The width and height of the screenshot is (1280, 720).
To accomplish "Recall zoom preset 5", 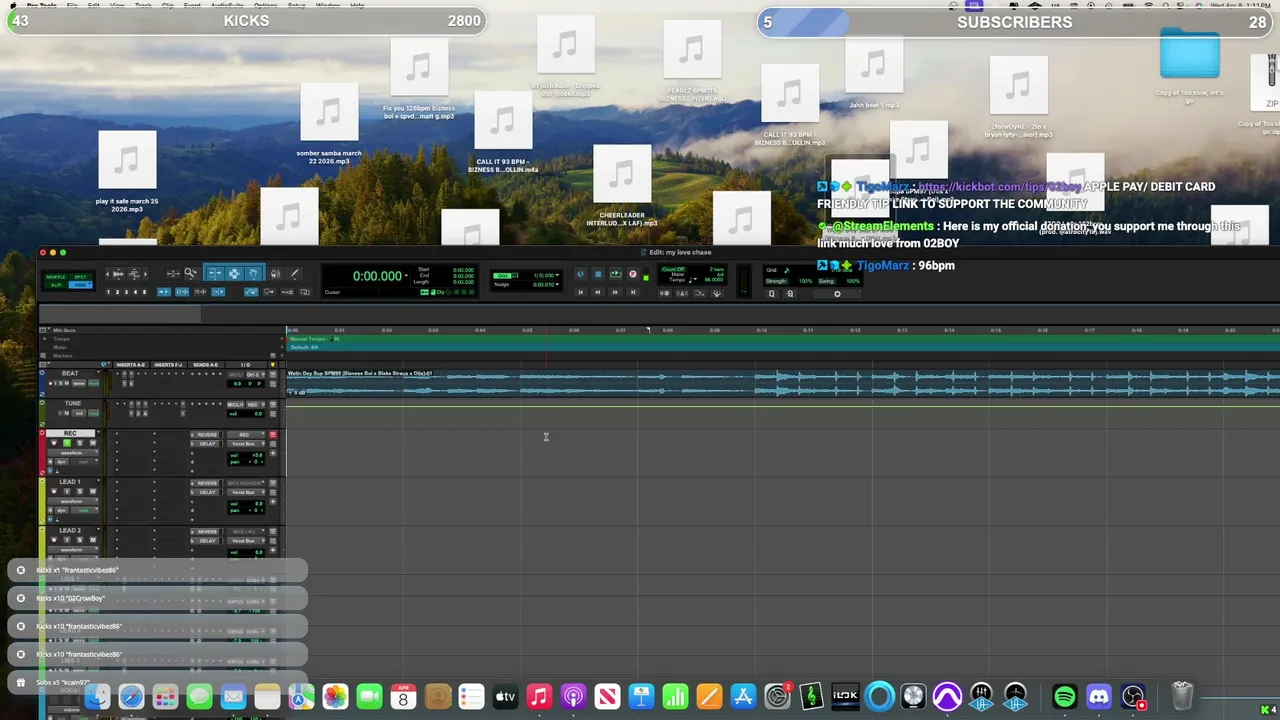I will pyautogui.click(x=144, y=292).
